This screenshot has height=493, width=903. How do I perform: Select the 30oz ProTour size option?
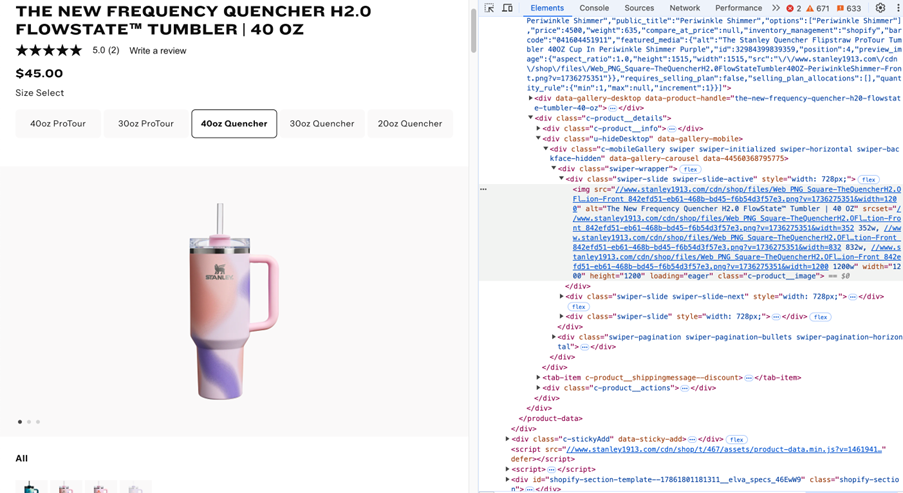pos(146,124)
